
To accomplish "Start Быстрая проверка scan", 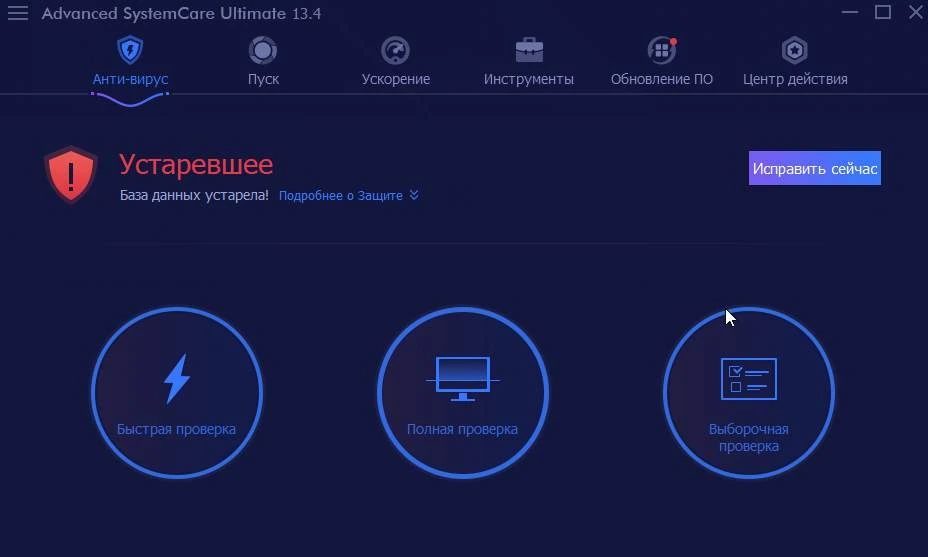I will (177, 392).
